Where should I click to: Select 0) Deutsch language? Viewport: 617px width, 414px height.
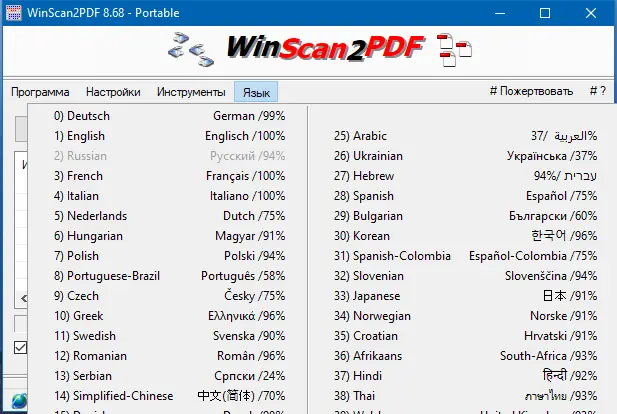(x=168, y=116)
